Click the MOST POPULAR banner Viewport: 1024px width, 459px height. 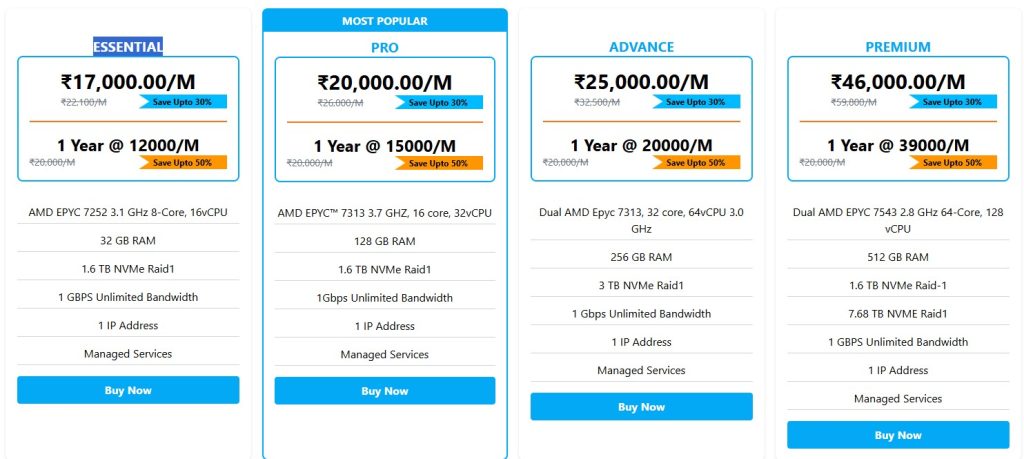pos(385,21)
